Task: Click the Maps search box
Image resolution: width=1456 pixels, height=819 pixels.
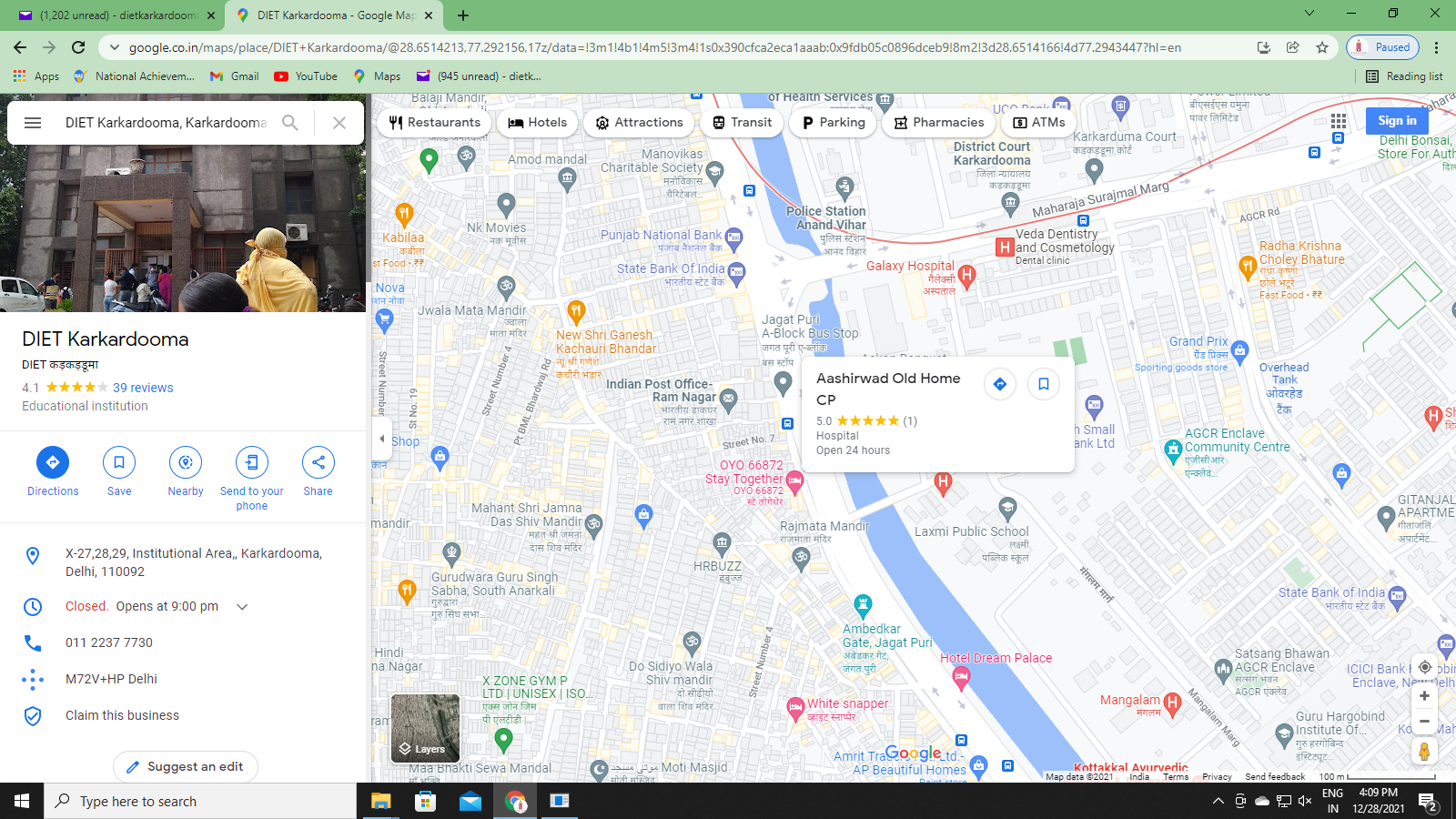Action: coord(166,123)
